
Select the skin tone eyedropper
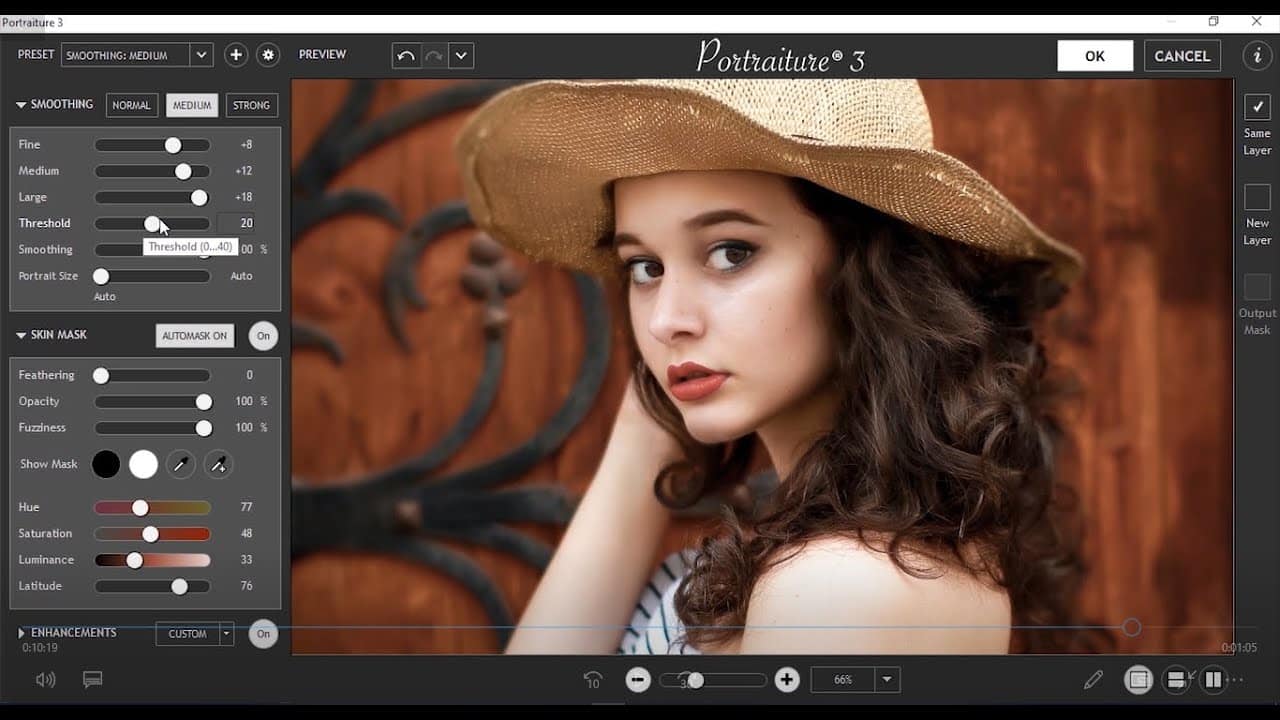181,464
